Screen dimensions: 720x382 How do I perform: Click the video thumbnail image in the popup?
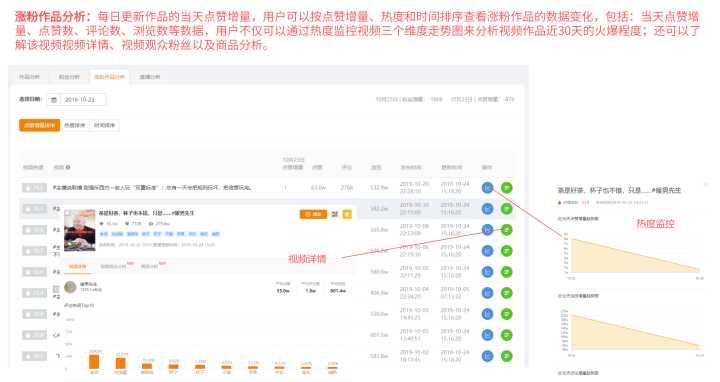[x=80, y=230]
